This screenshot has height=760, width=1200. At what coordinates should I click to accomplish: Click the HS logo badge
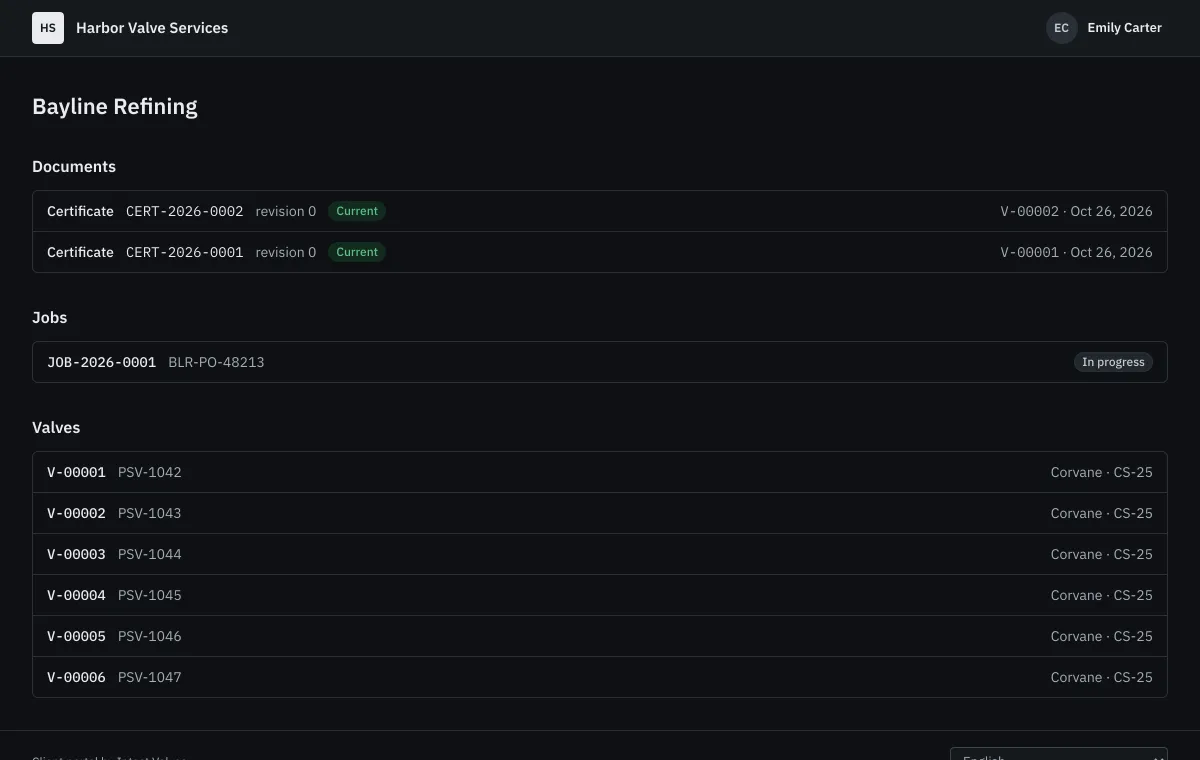tap(48, 28)
